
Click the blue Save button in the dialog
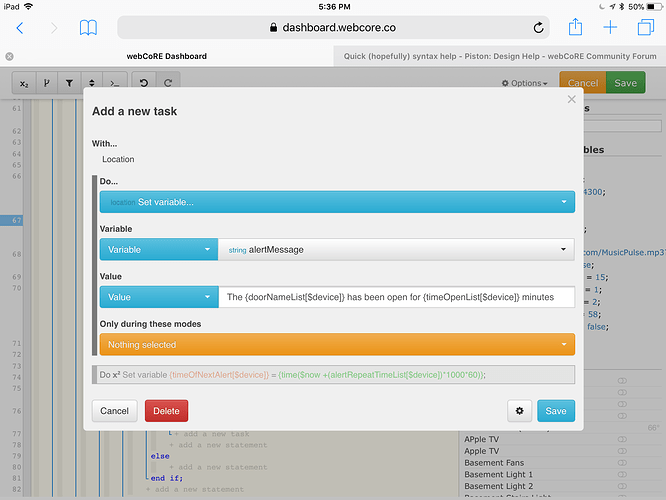coord(556,411)
